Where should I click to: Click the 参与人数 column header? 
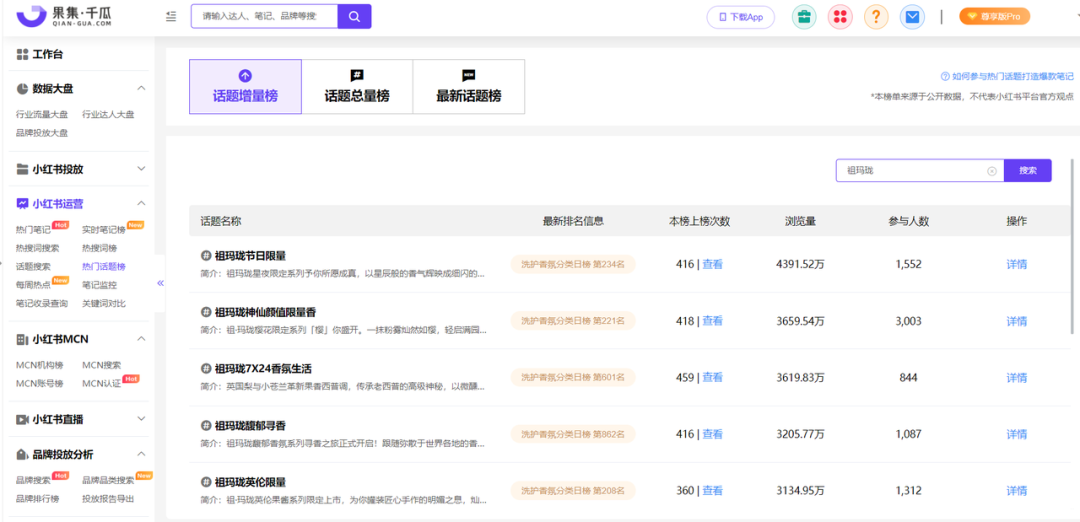pos(908,221)
